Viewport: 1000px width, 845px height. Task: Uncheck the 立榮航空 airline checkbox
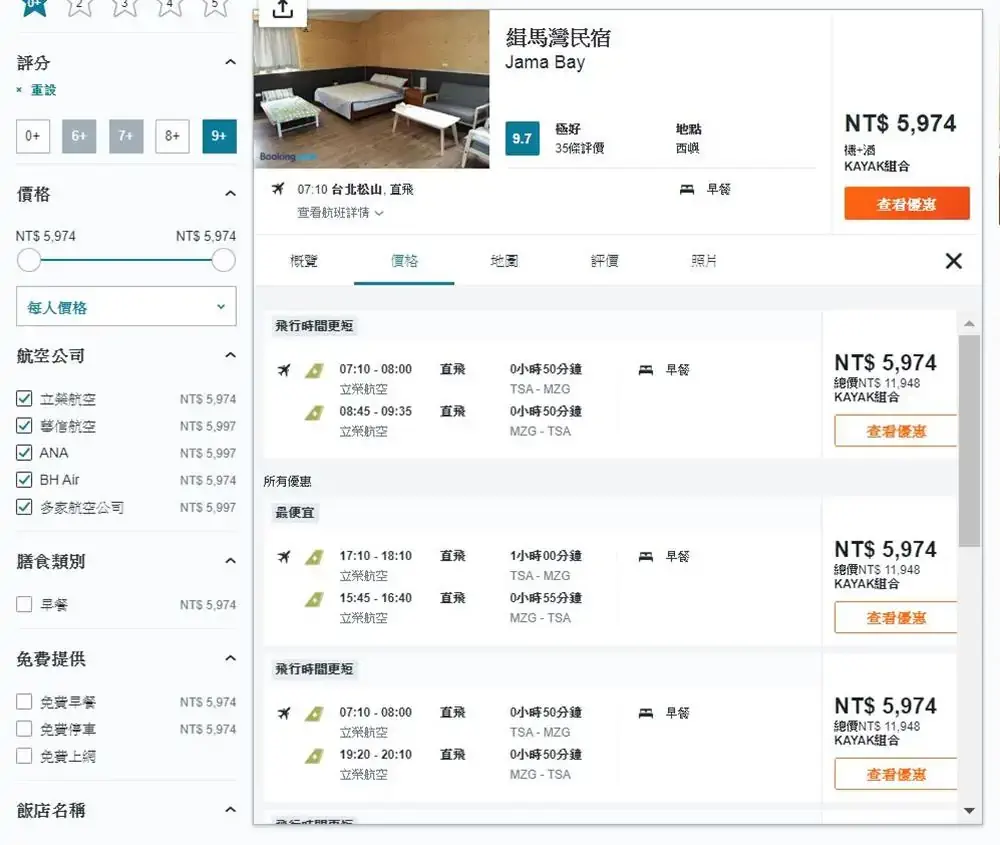pyautogui.click(x=25, y=399)
